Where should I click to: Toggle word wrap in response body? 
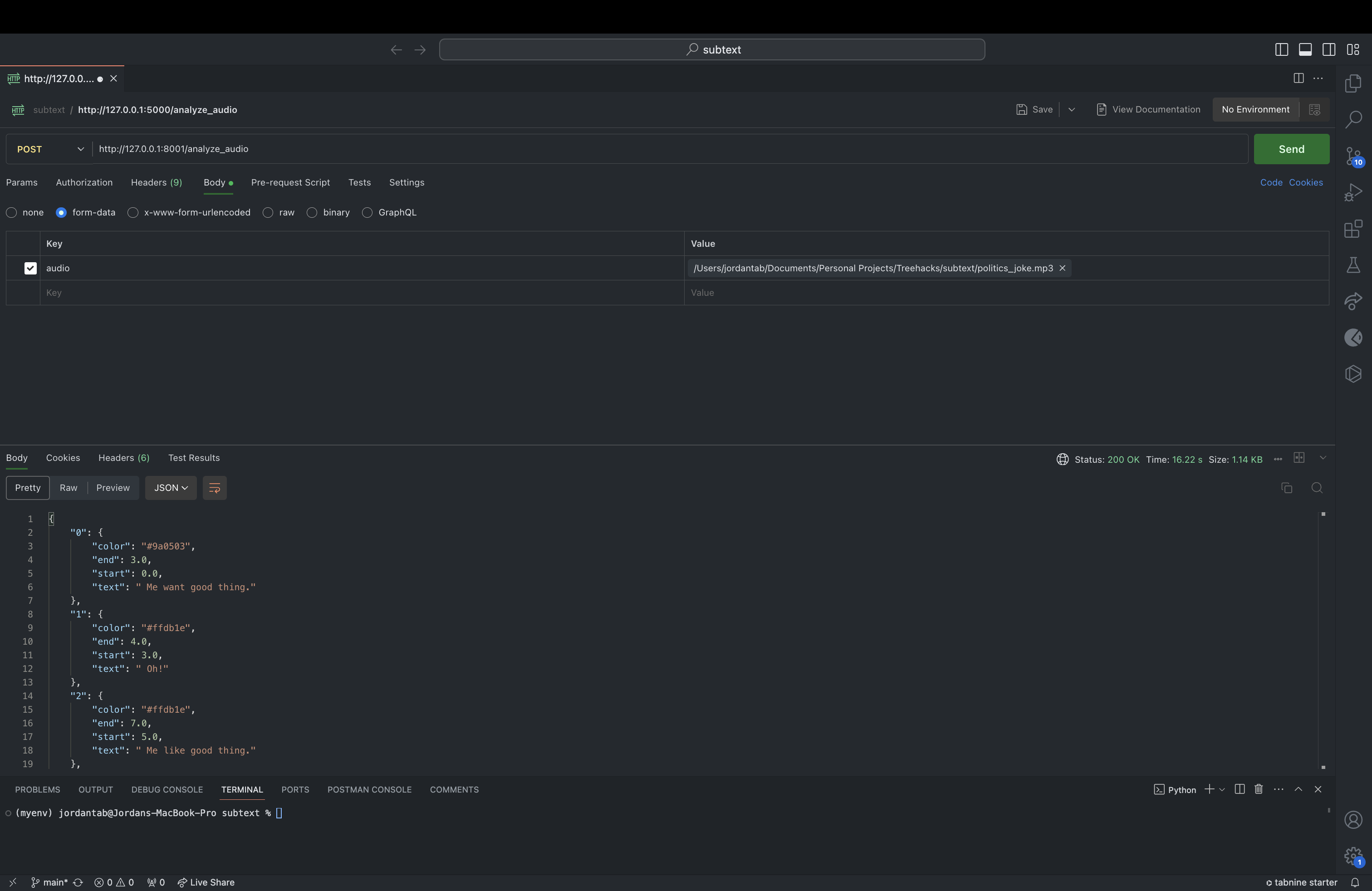tap(215, 488)
